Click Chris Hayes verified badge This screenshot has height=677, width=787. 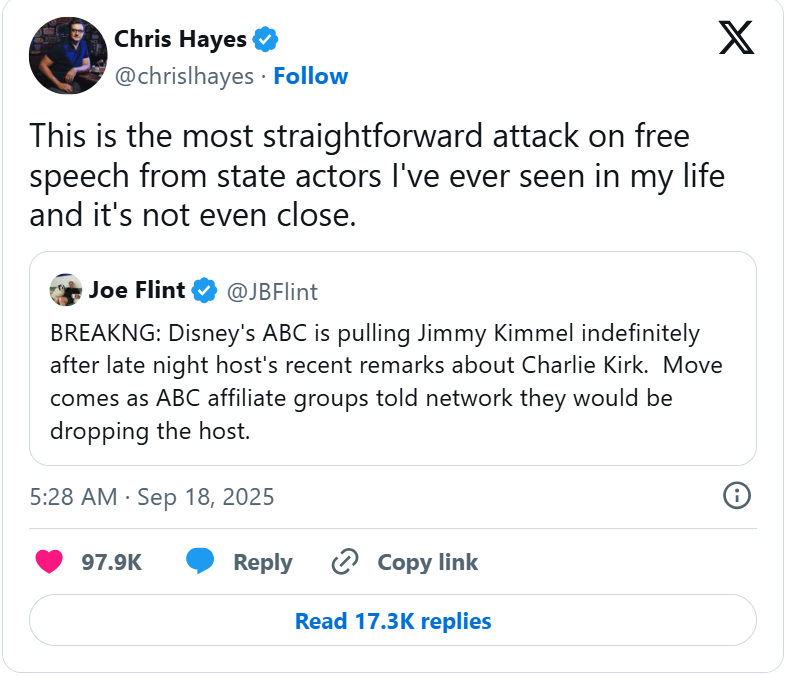click(x=265, y=40)
